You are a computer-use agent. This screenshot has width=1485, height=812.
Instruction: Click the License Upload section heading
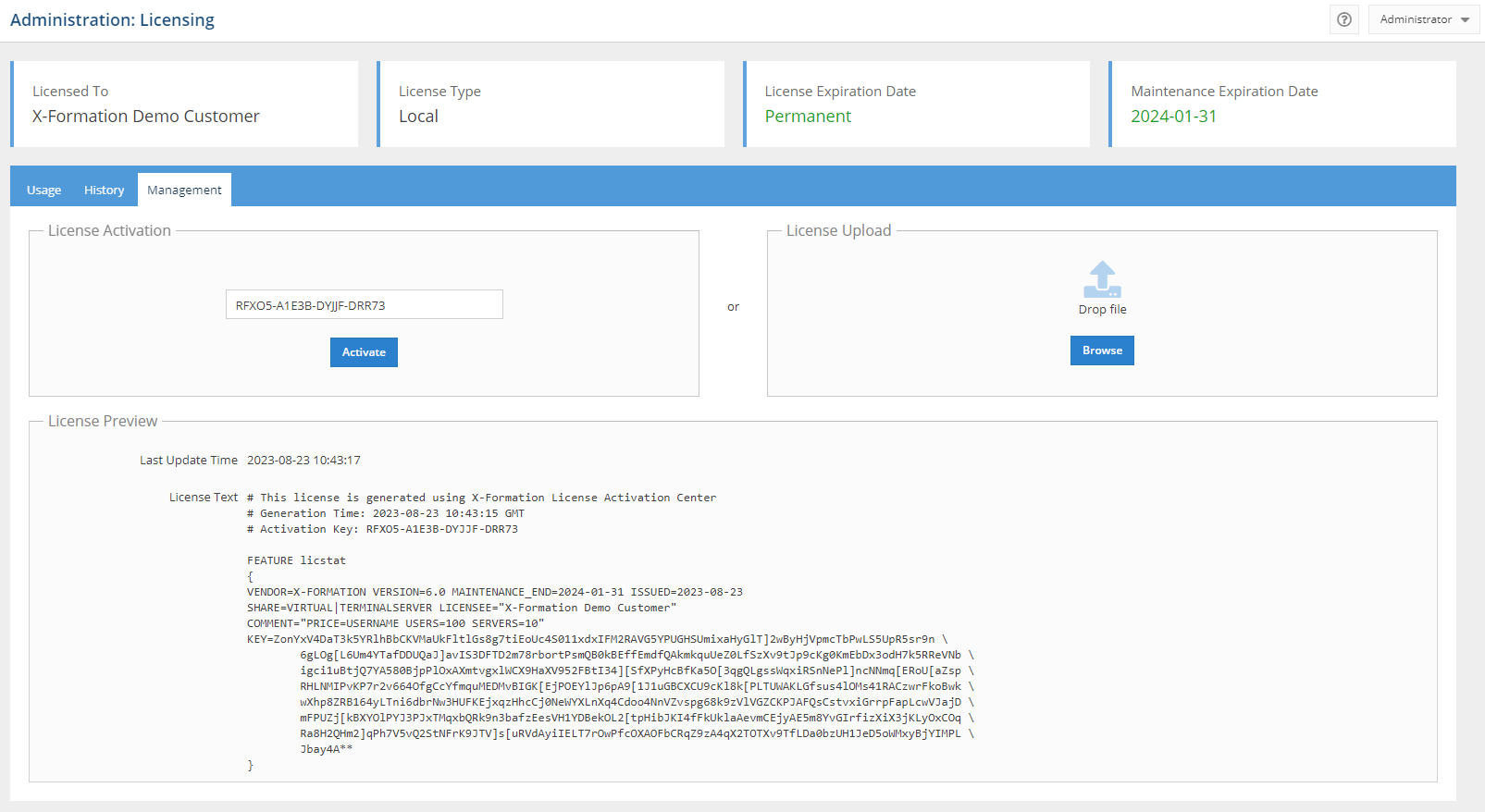coord(838,230)
